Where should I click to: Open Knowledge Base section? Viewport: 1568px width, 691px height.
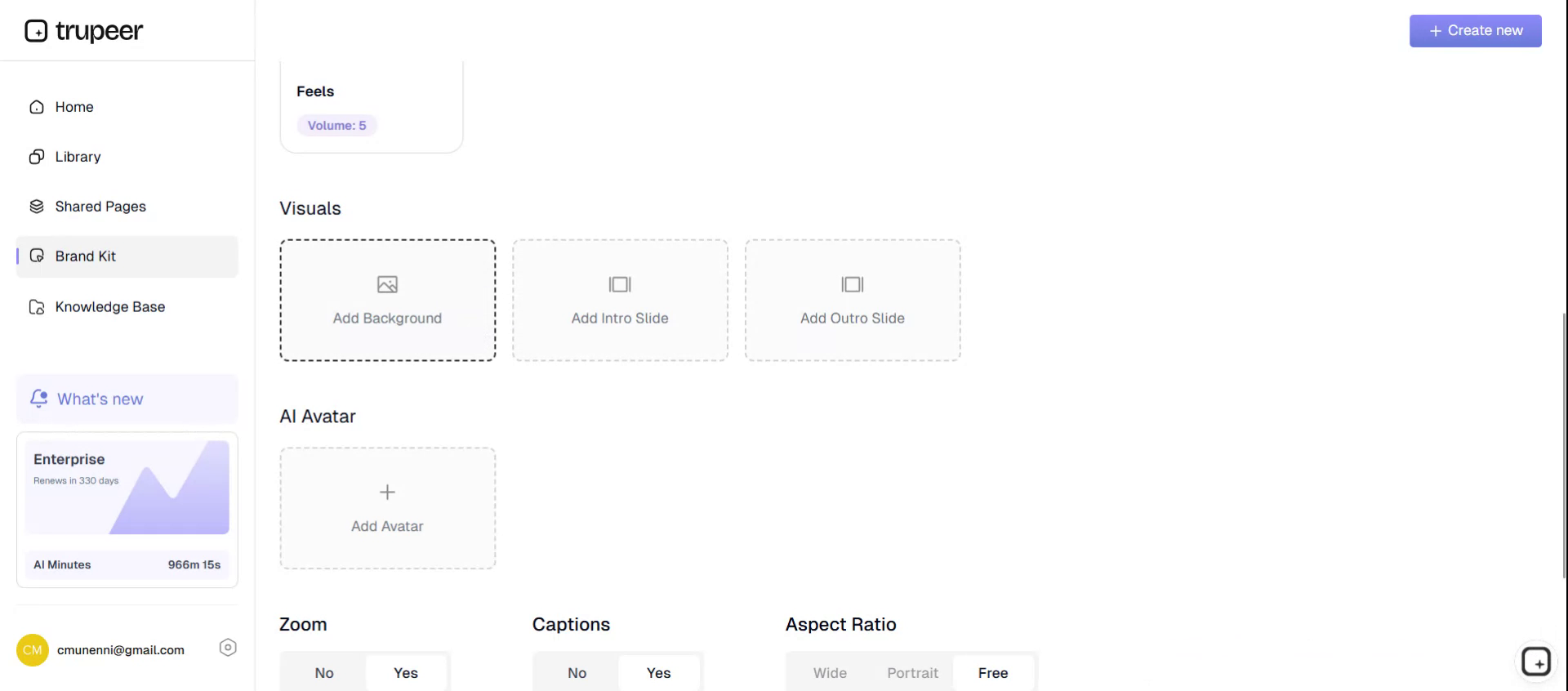(109, 307)
